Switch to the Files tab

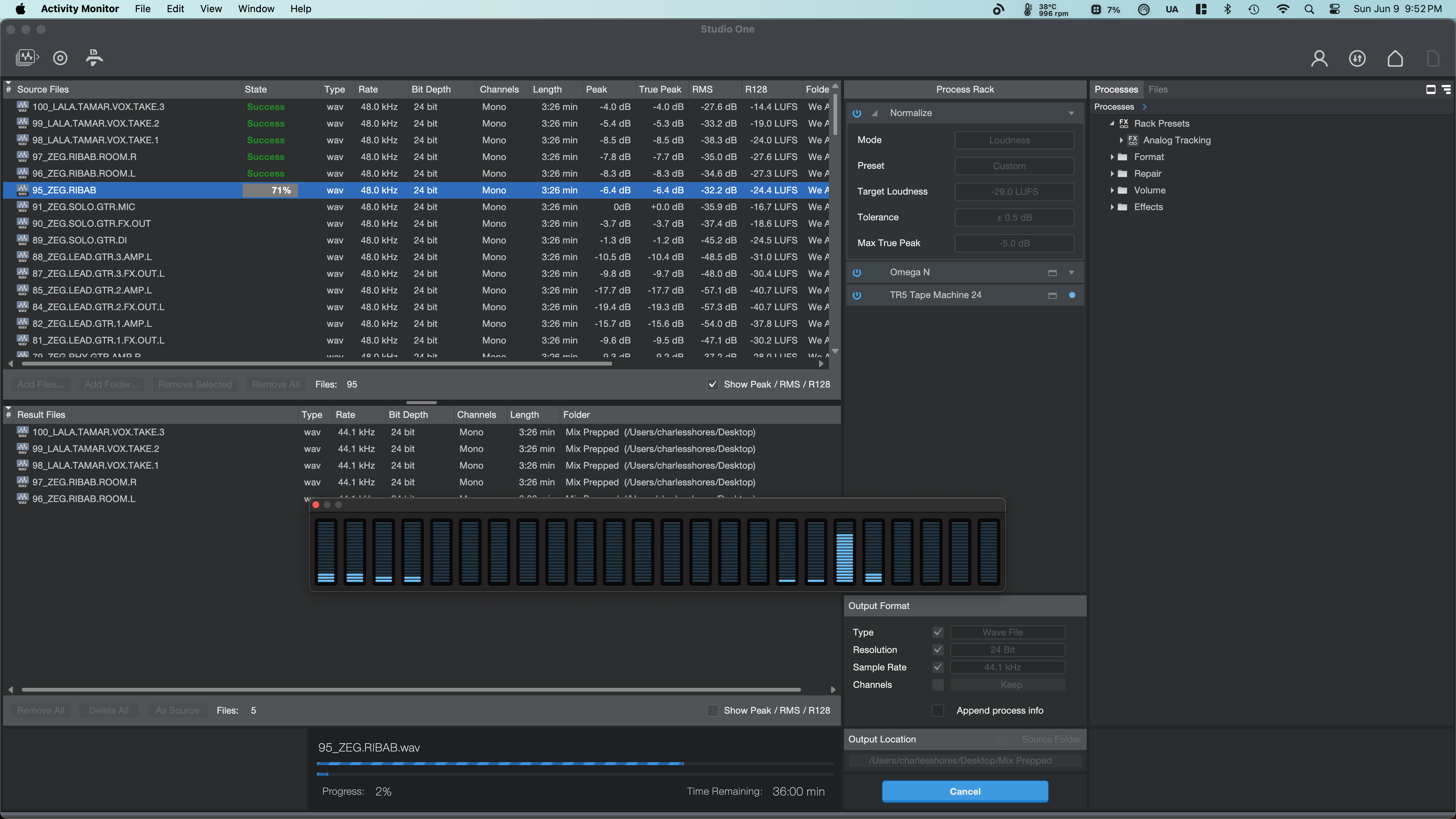1158,89
